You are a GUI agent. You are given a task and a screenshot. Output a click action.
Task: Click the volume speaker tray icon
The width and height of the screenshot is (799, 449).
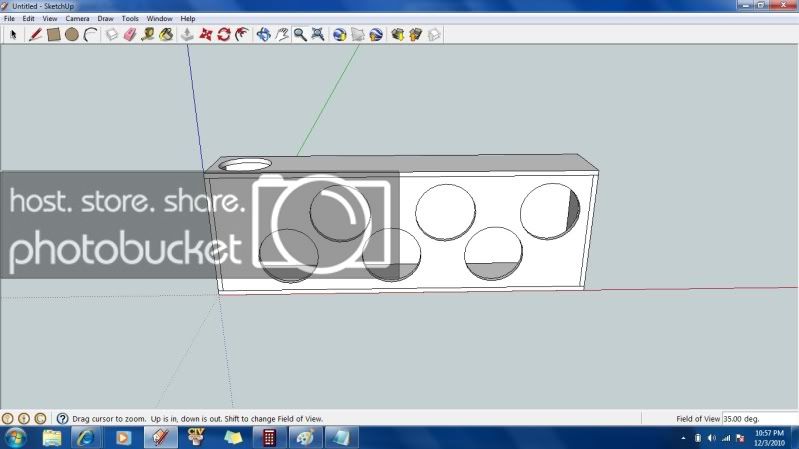712,438
